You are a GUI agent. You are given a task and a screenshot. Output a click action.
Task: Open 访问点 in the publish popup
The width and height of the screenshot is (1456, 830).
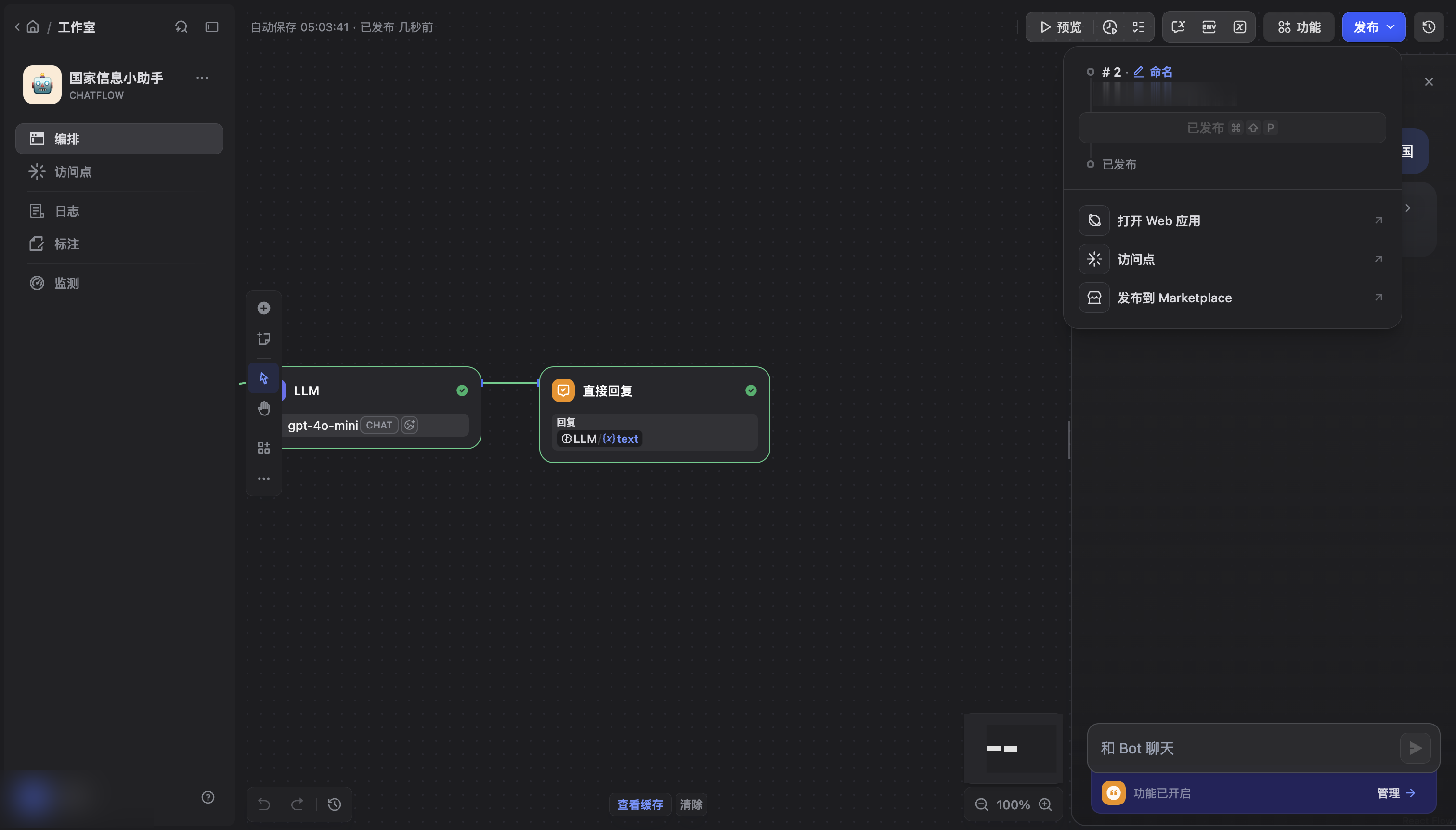[x=1232, y=259]
